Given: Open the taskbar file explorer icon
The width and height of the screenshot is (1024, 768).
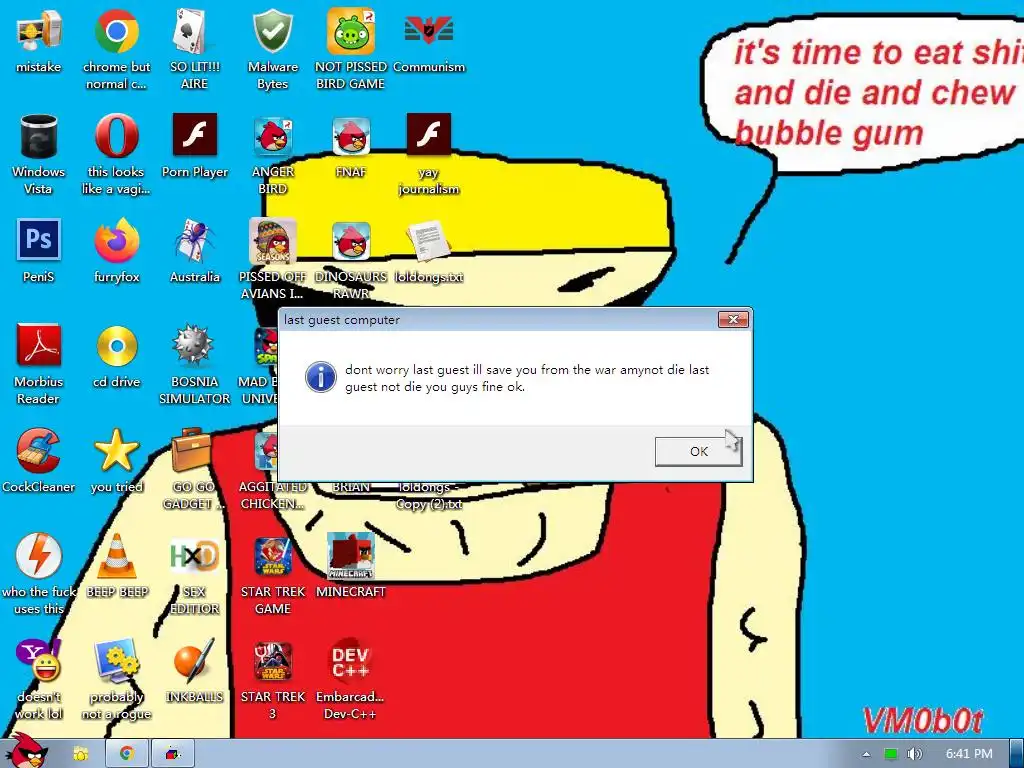Looking at the screenshot, I should click(x=80, y=754).
